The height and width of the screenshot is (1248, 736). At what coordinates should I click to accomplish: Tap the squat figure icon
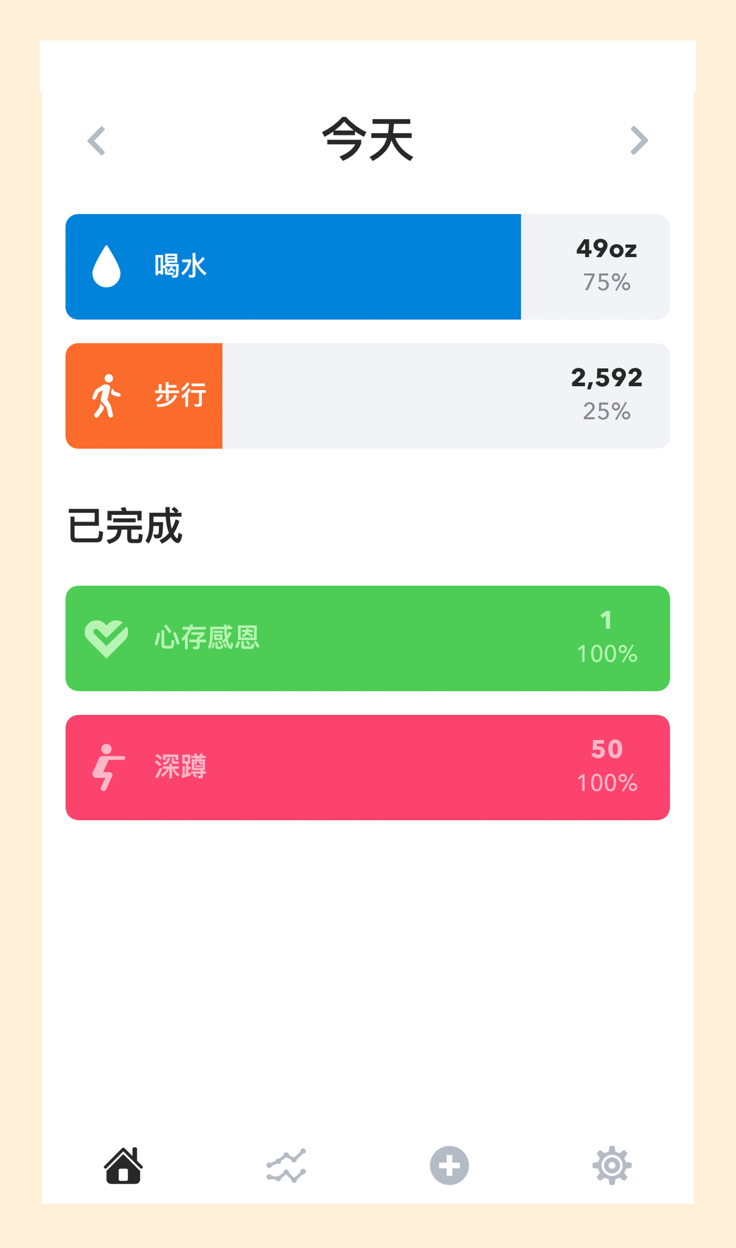tap(107, 767)
